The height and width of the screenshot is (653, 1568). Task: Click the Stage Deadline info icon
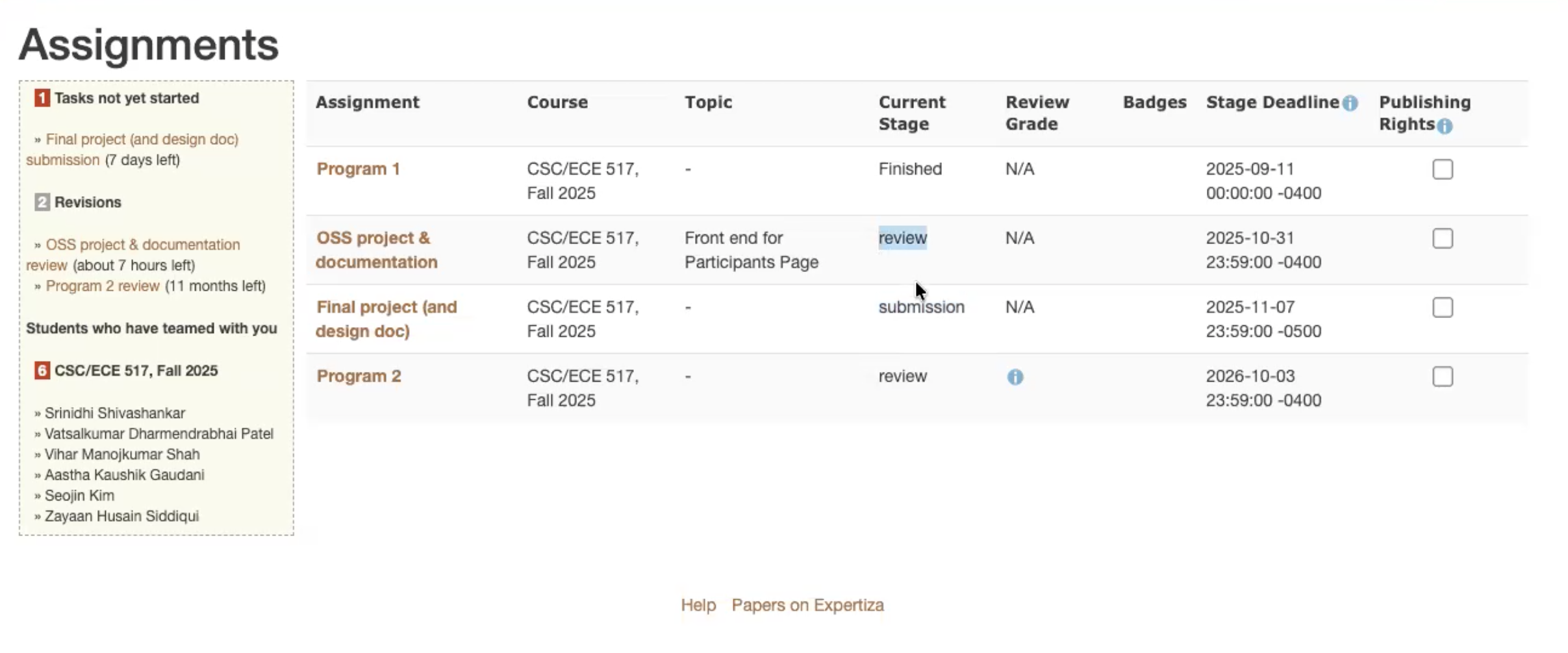[x=1350, y=103]
